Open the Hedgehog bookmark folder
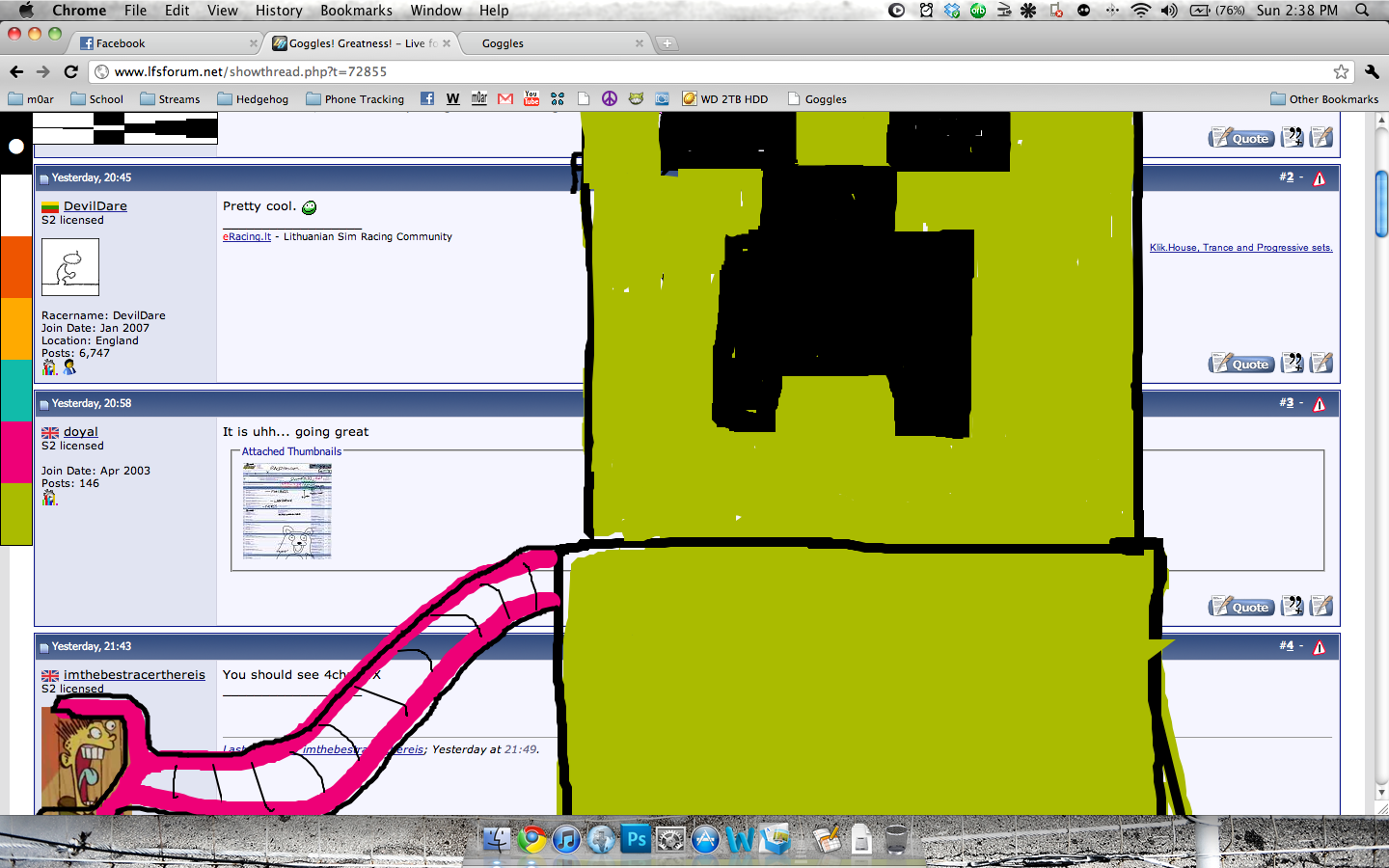1389x868 pixels. point(253,99)
